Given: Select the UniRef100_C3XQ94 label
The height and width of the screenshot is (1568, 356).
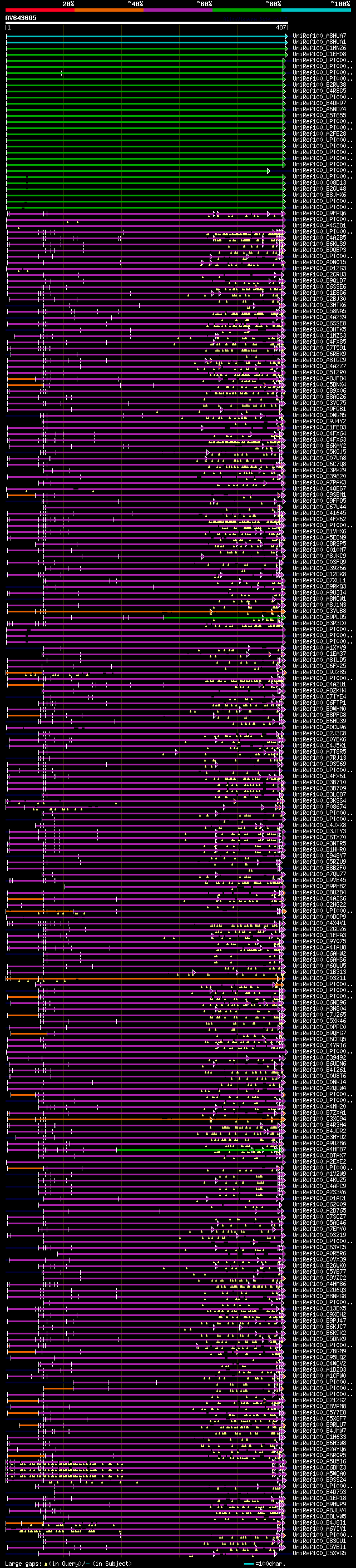Looking at the screenshot, I should tap(319, 1119).
